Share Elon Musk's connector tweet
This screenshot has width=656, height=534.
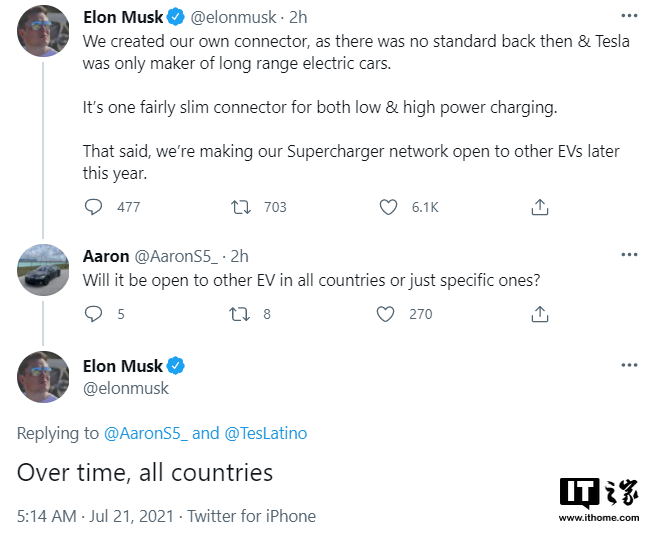click(539, 207)
